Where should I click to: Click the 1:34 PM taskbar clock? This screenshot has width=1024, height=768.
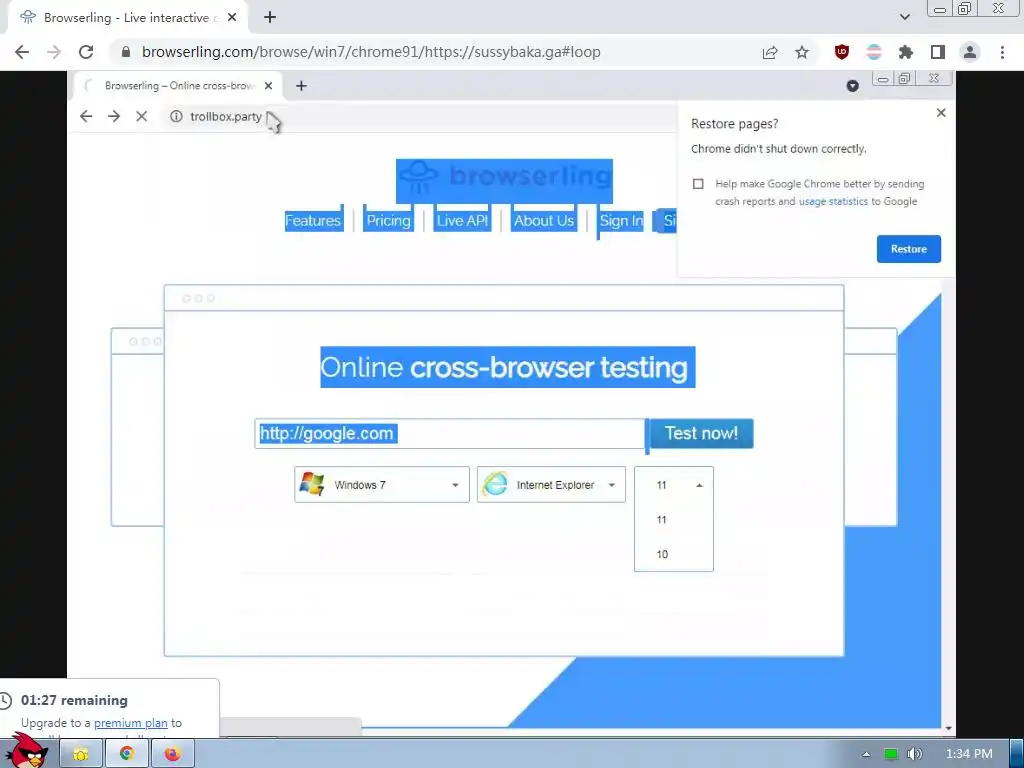[x=969, y=754]
